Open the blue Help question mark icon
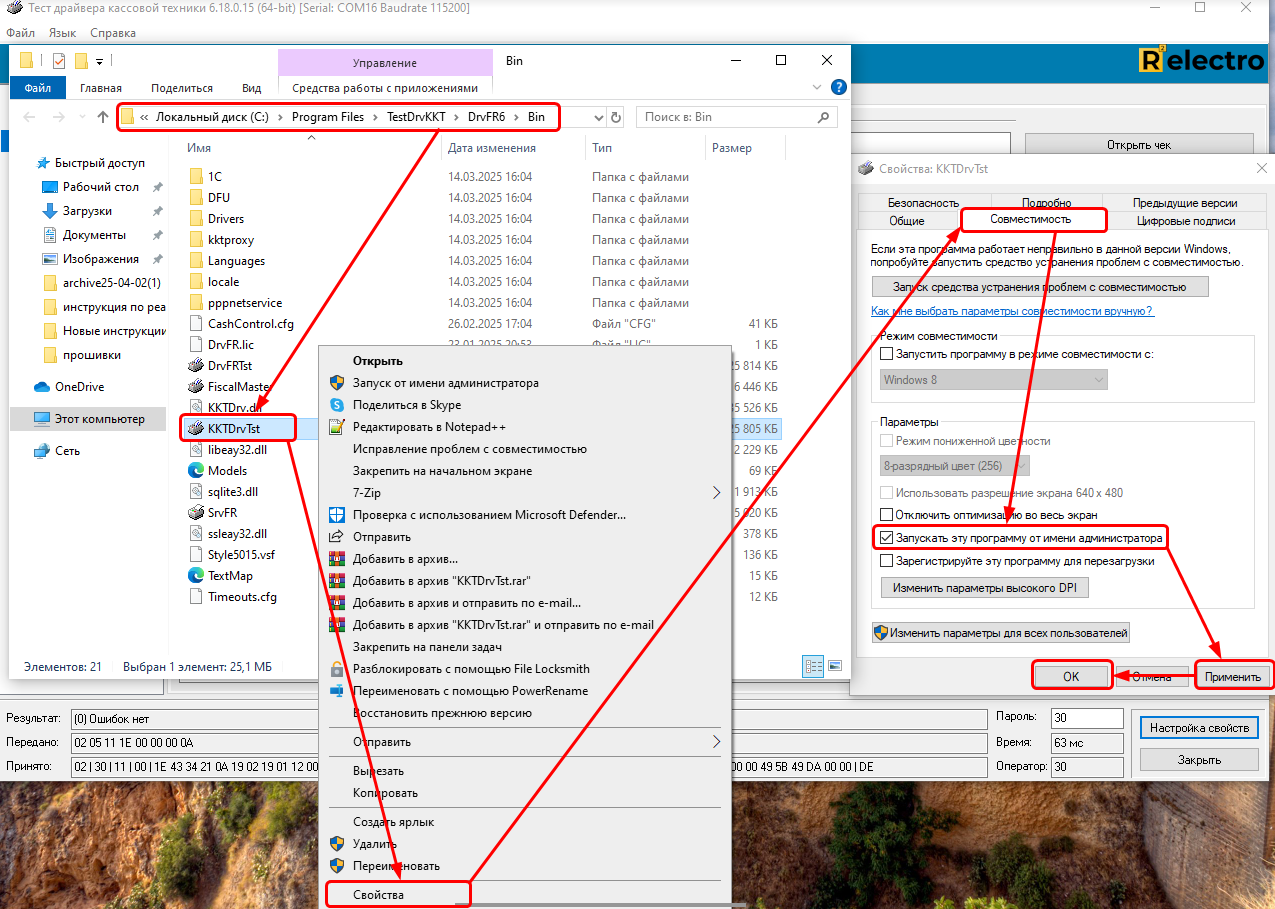This screenshot has height=909, width=1275. pyautogui.click(x=838, y=87)
